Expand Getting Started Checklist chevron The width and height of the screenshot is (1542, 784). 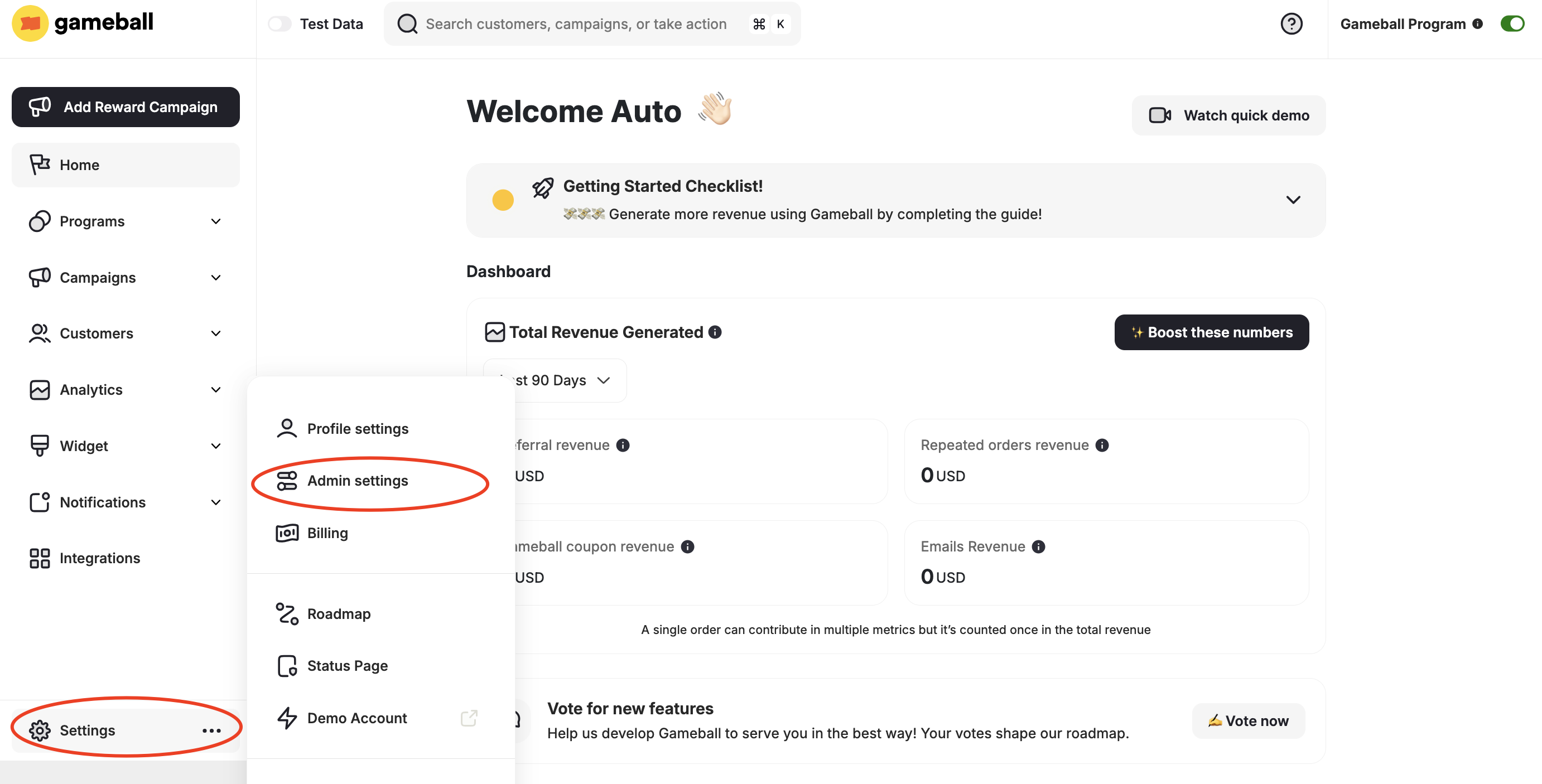(1293, 200)
